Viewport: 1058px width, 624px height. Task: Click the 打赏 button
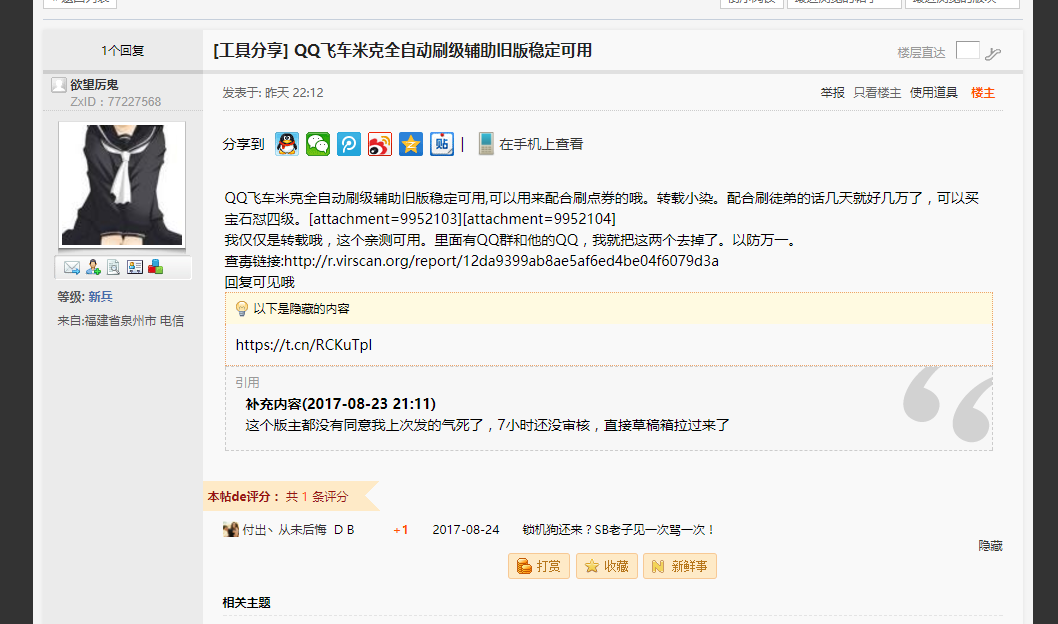[538, 566]
